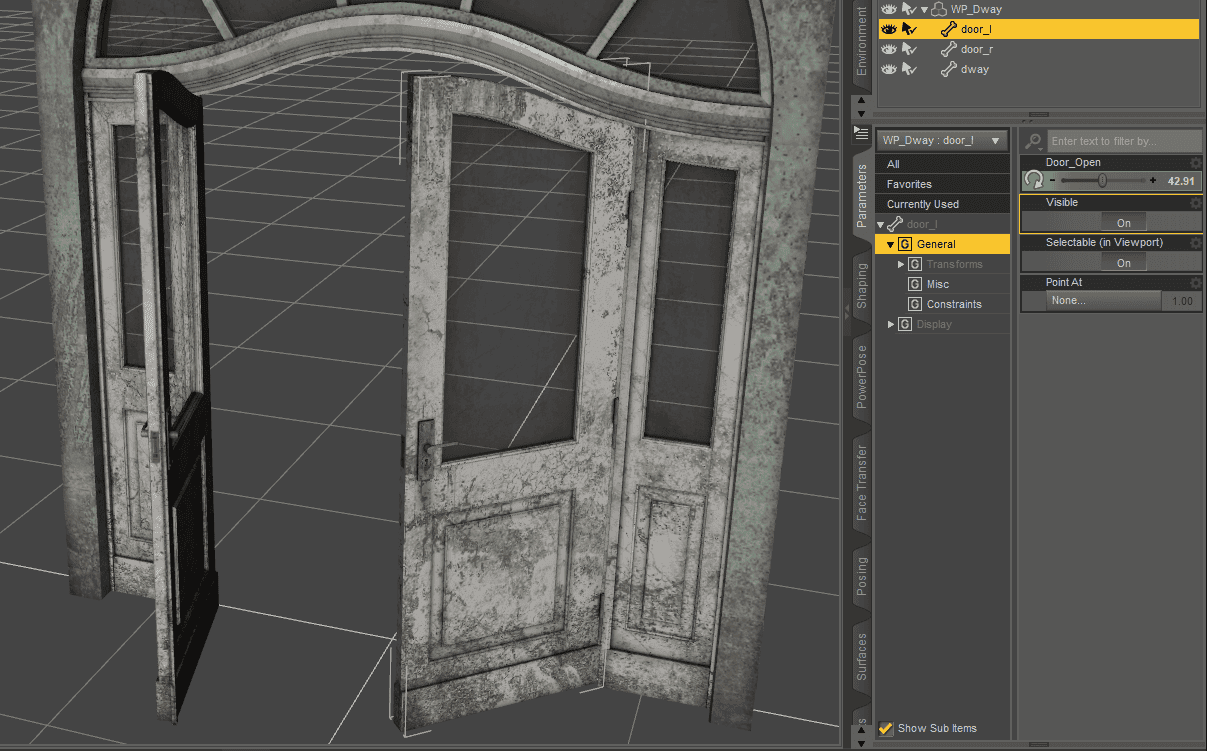Turn off Selectable (in Viewport)
1207x751 pixels.
1124,261
